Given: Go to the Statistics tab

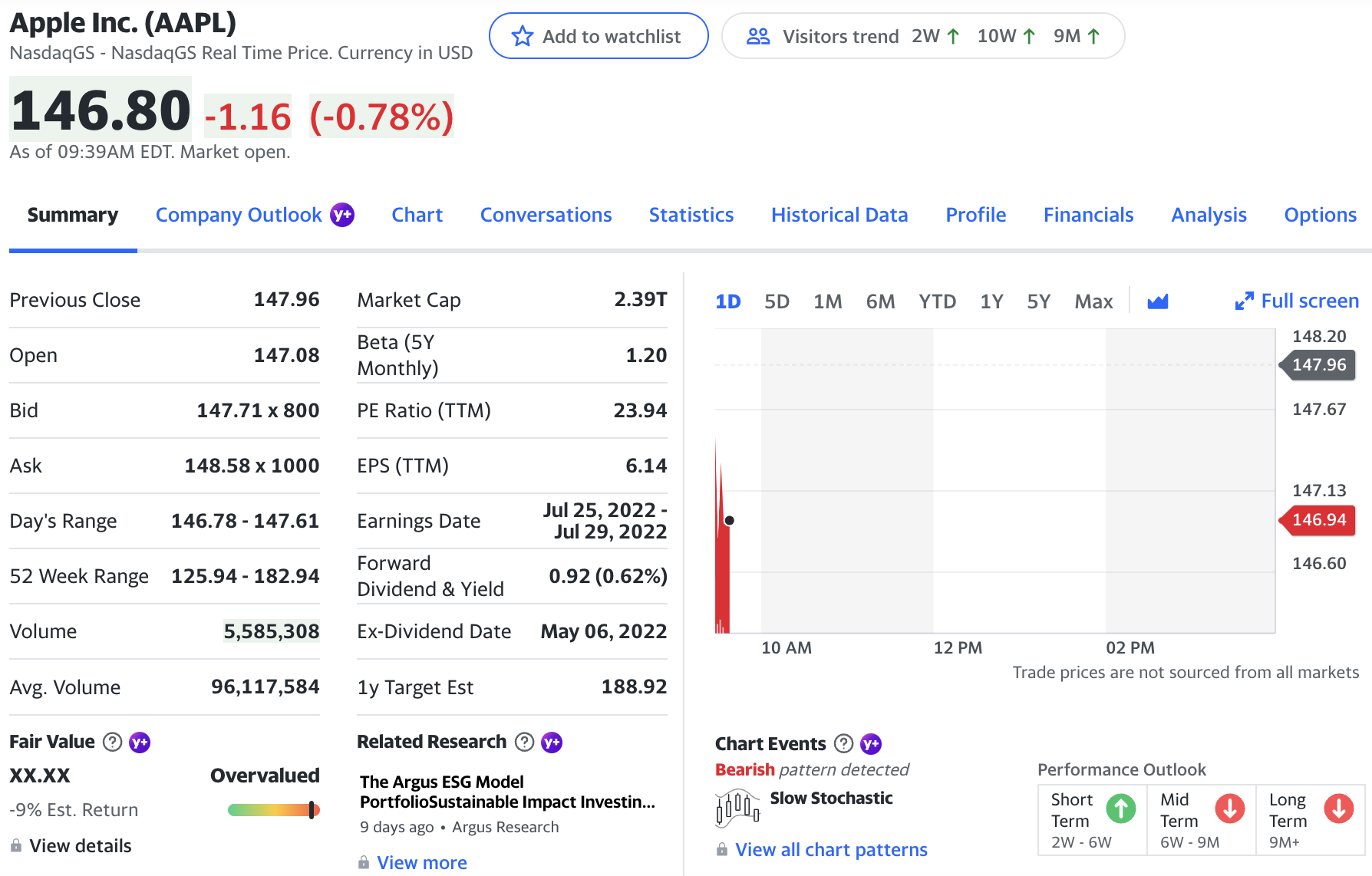Looking at the screenshot, I should pos(691,215).
